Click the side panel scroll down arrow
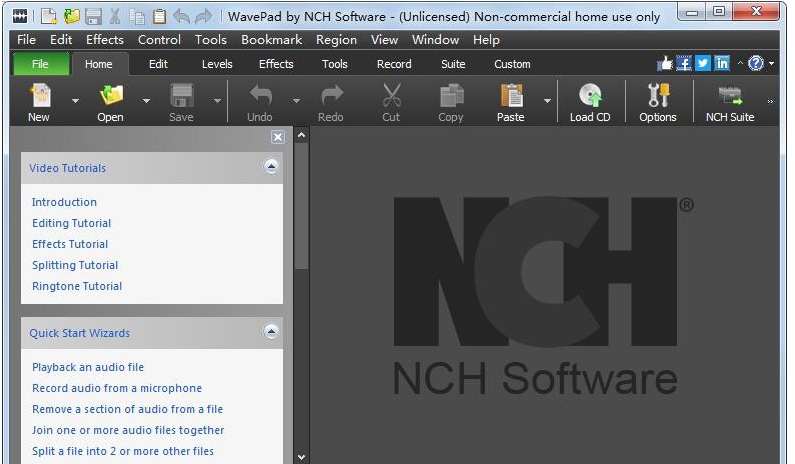The image size is (795, 464). [302, 457]
